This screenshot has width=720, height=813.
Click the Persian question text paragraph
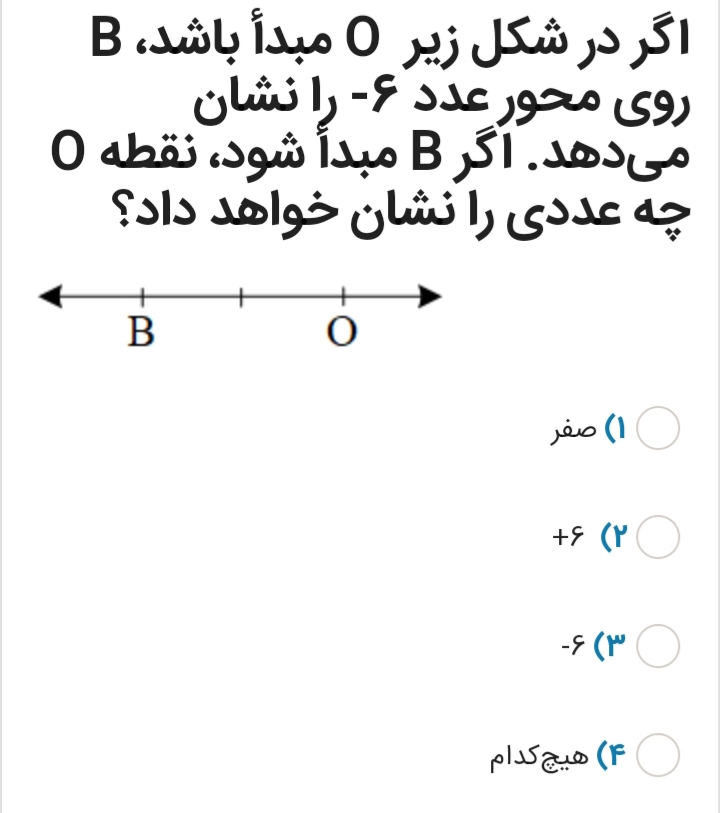360,120
